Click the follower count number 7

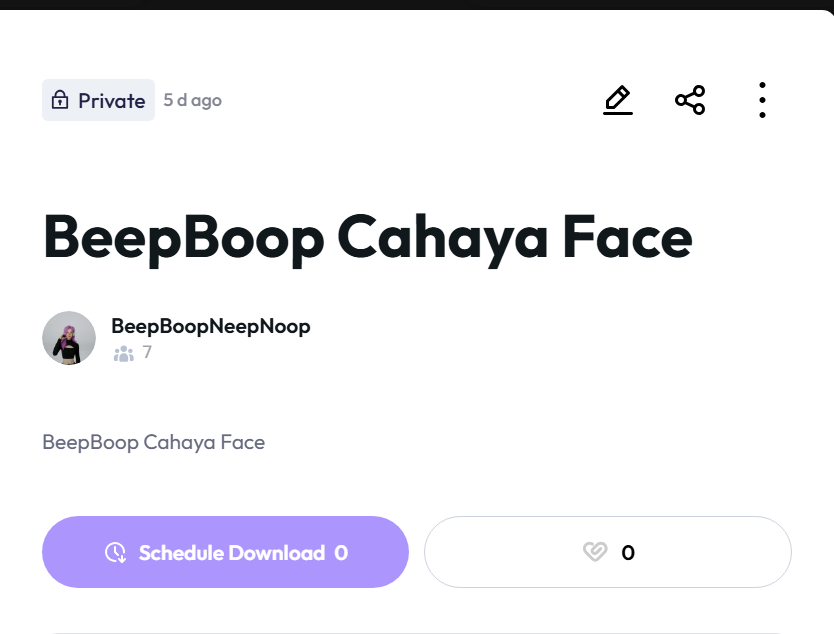[147, 352]
